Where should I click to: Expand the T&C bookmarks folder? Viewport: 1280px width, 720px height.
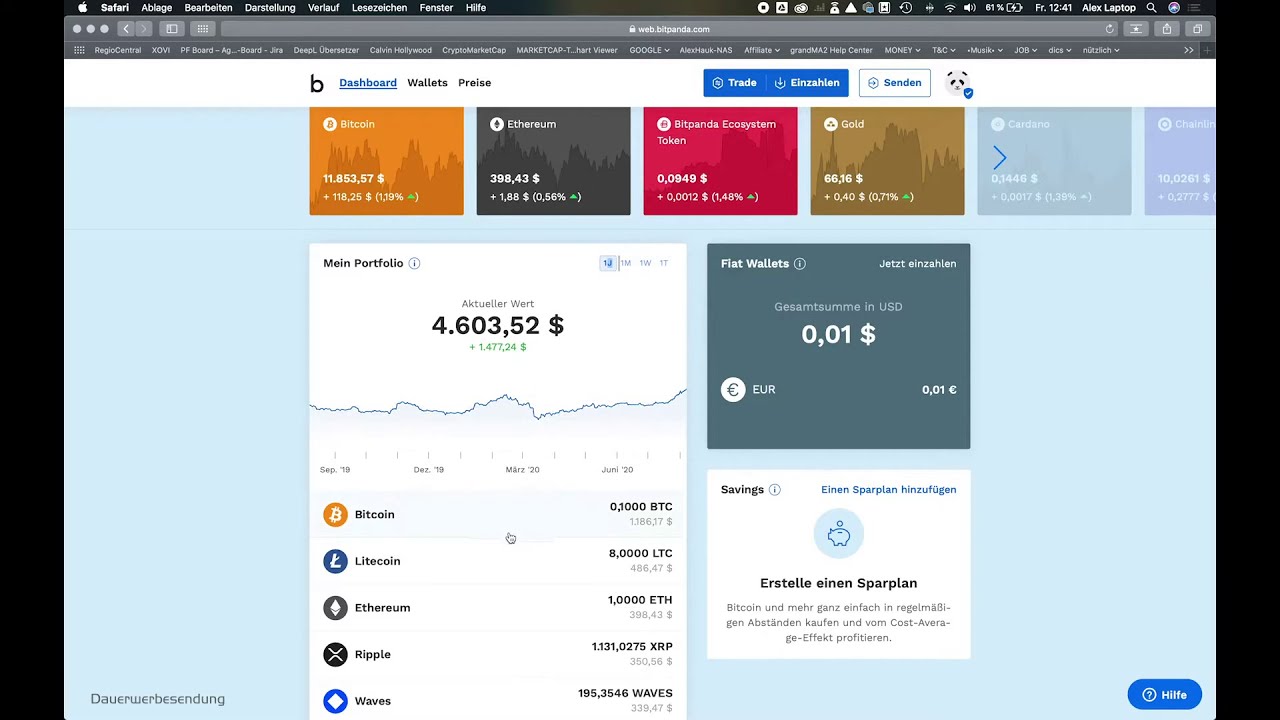(x=943, y=50)
